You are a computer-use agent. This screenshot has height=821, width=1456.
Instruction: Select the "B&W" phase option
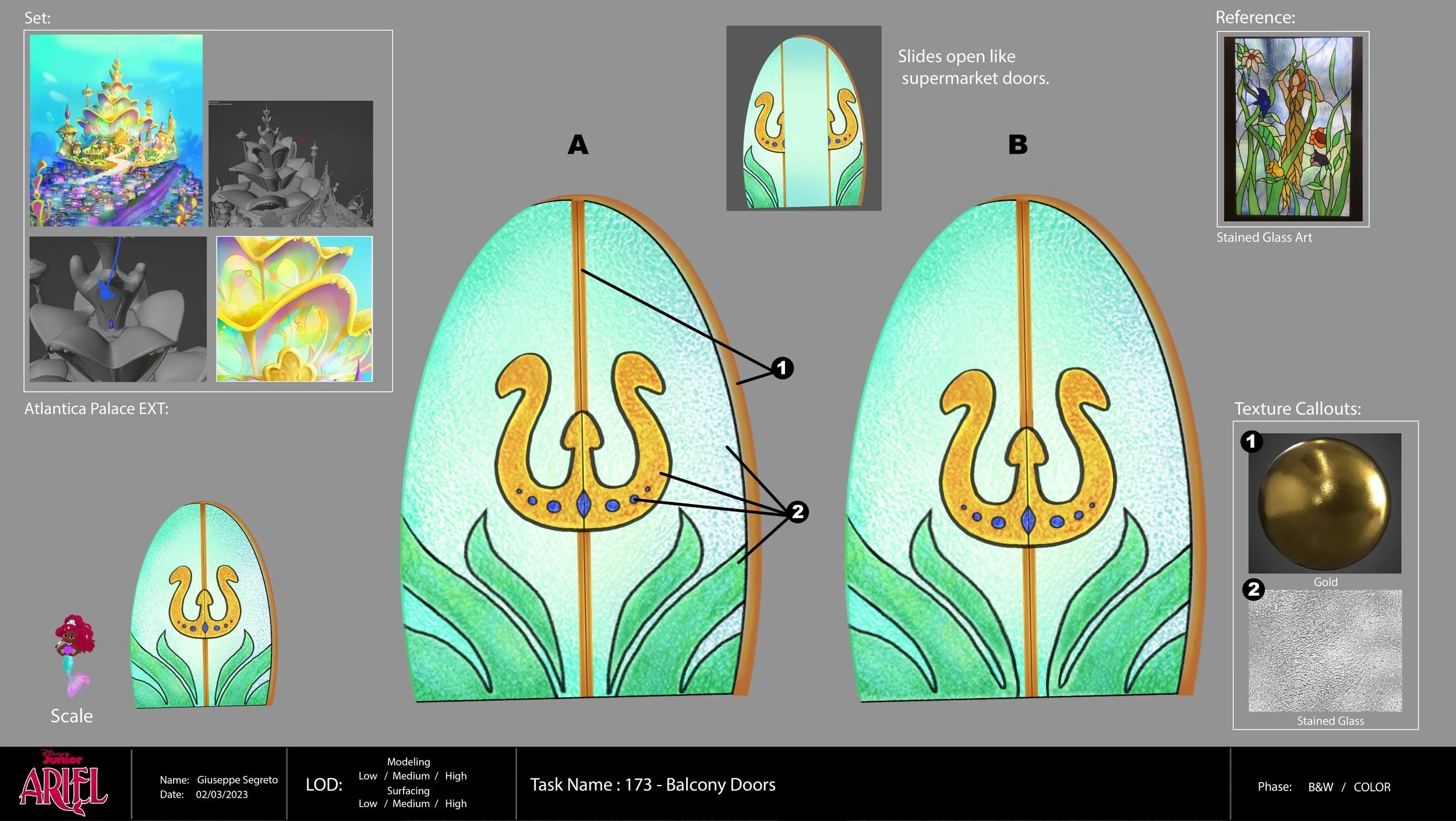coord(1320,787)
